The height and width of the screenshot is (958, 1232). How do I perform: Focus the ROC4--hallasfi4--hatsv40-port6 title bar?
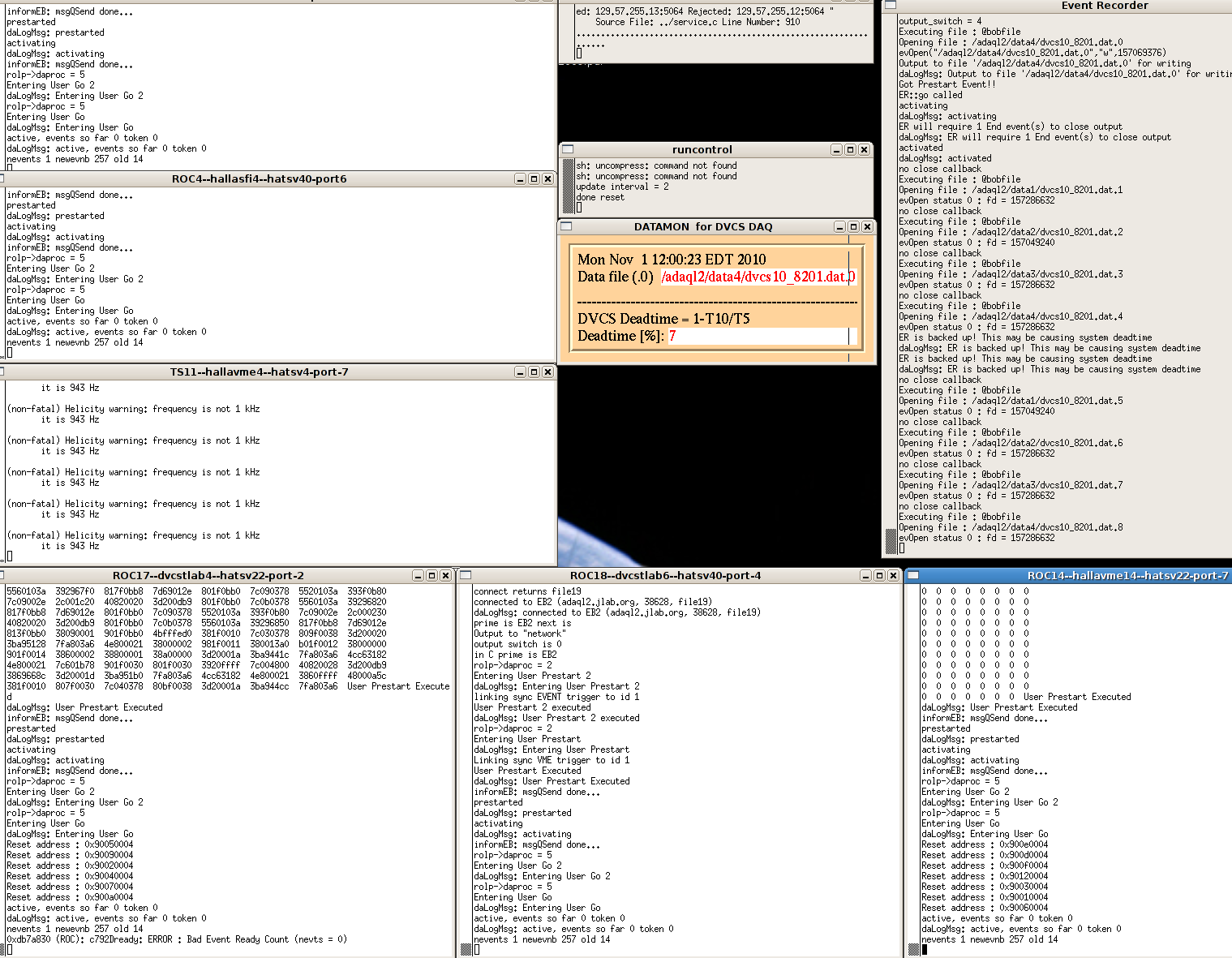click(x=259, y=178)
